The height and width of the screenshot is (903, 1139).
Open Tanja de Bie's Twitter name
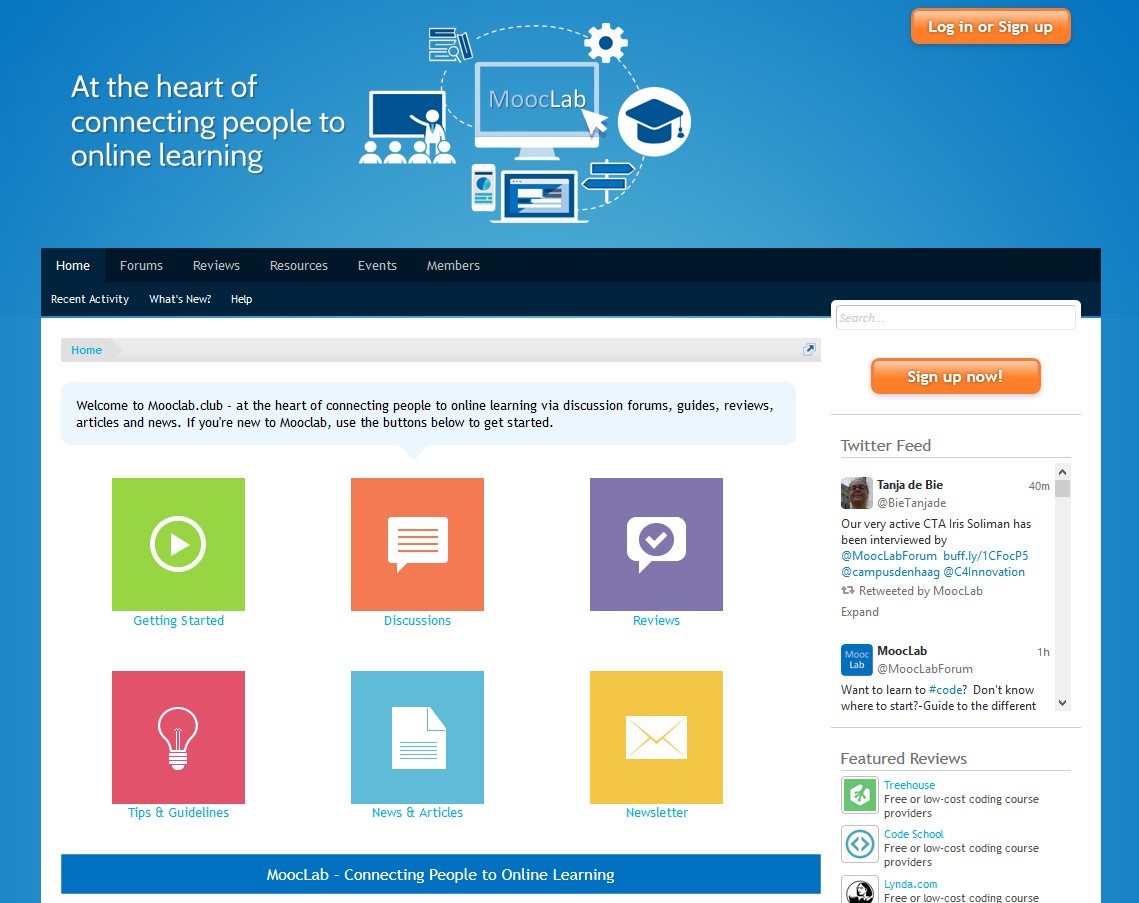point(909,485)
